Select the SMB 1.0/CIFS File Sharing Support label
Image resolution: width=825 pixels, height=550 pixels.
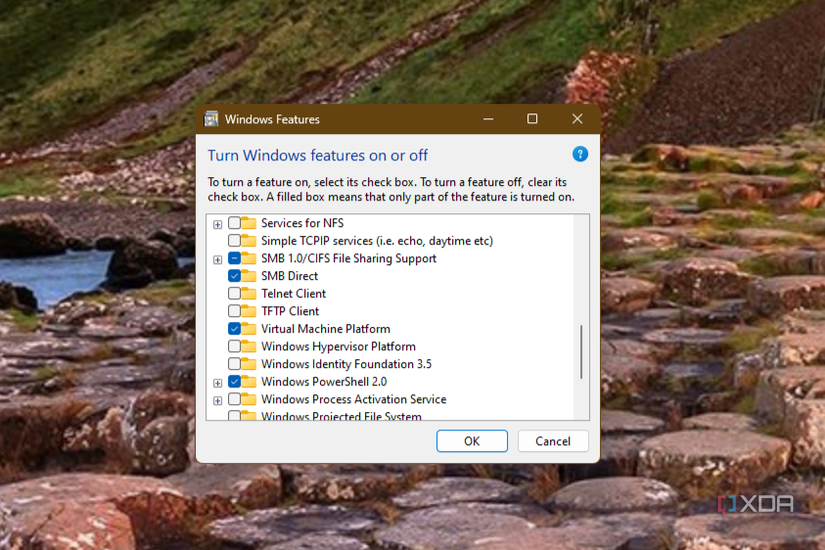349,258
